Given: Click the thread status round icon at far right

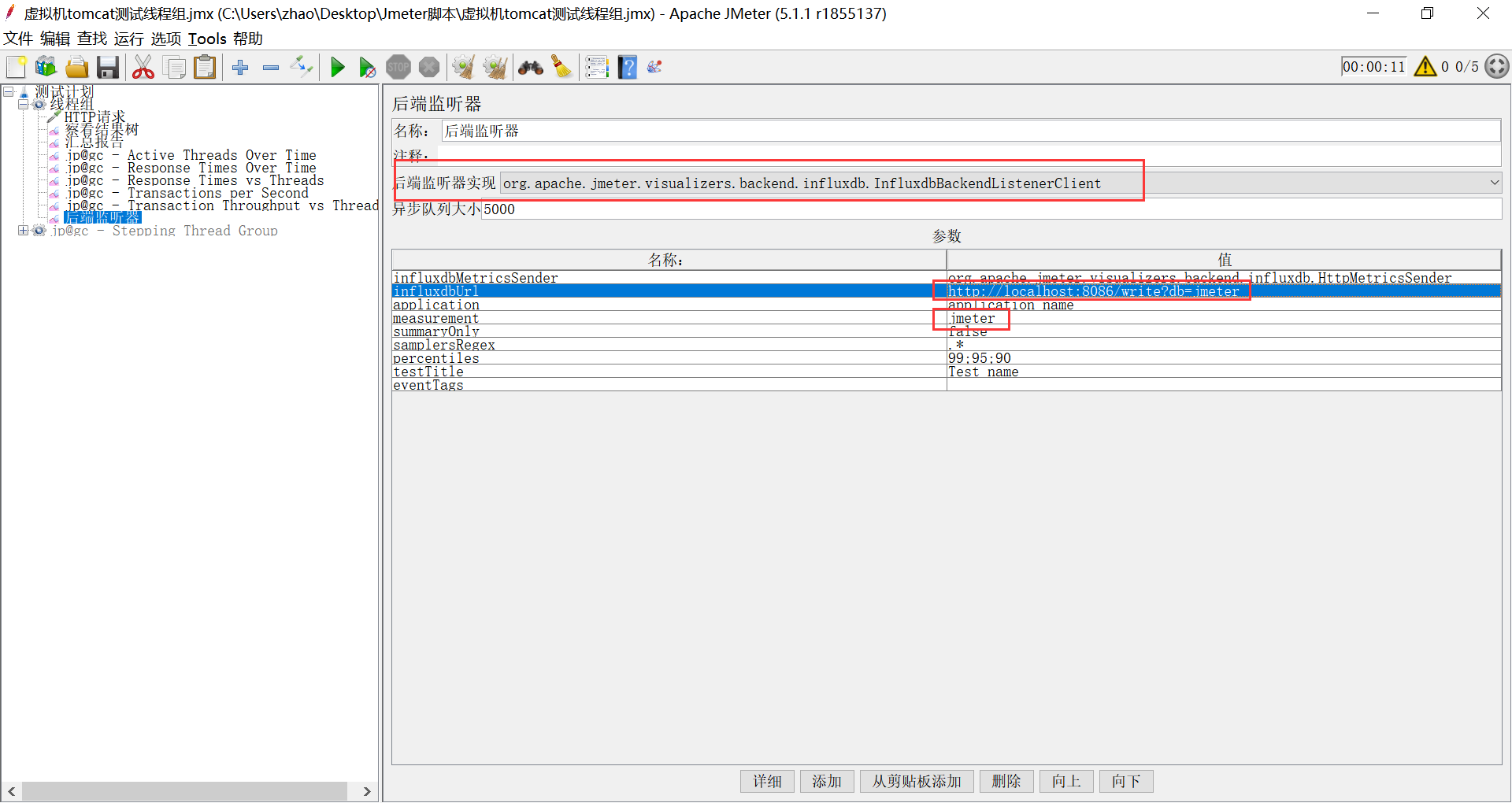Looking at the screenshot, I should [1497, 67].
